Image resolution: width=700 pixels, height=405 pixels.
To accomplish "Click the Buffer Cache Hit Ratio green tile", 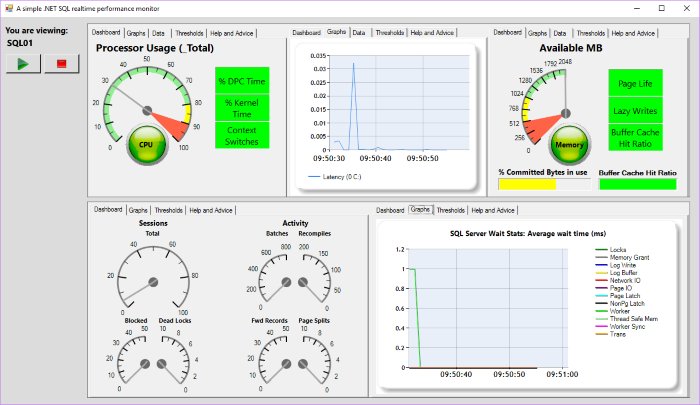I will [635, 138].
